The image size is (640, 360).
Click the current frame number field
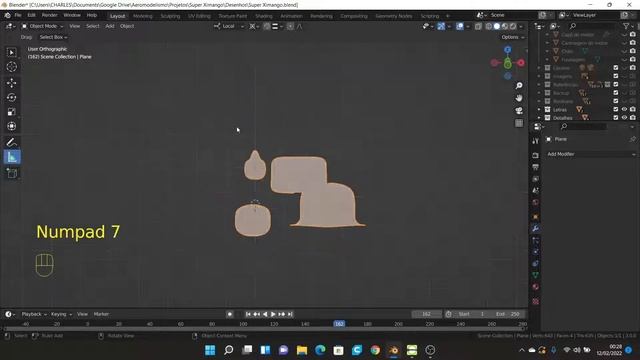coord(427,314)
